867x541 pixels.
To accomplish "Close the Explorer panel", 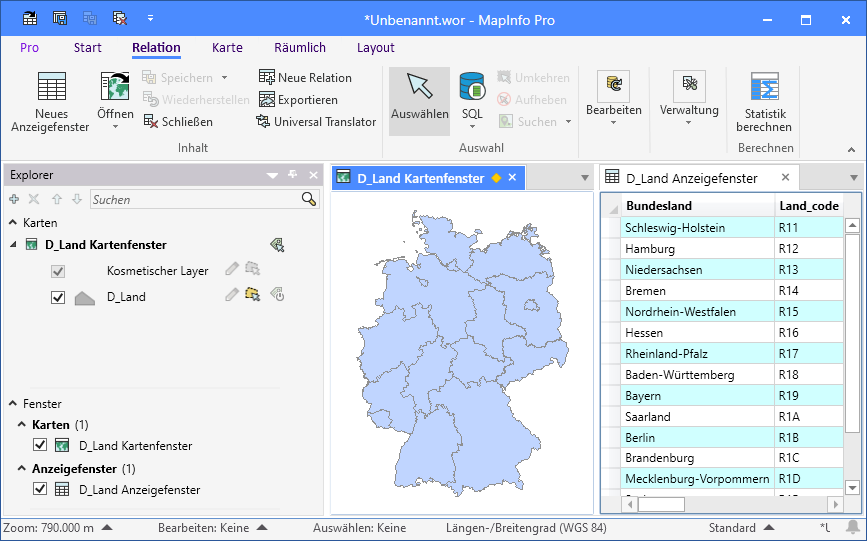I will point(314,175).
